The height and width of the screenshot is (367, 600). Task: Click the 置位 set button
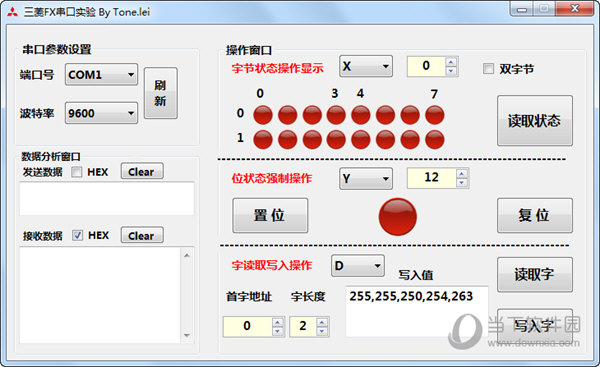(x=270, y=215)
